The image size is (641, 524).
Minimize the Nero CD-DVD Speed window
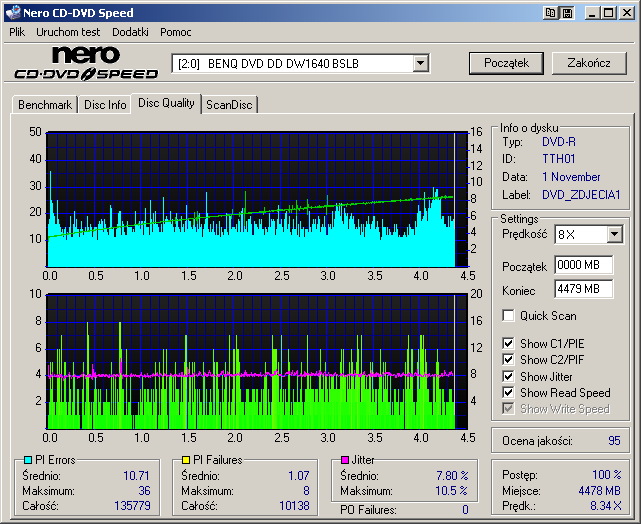click(591, 13)
